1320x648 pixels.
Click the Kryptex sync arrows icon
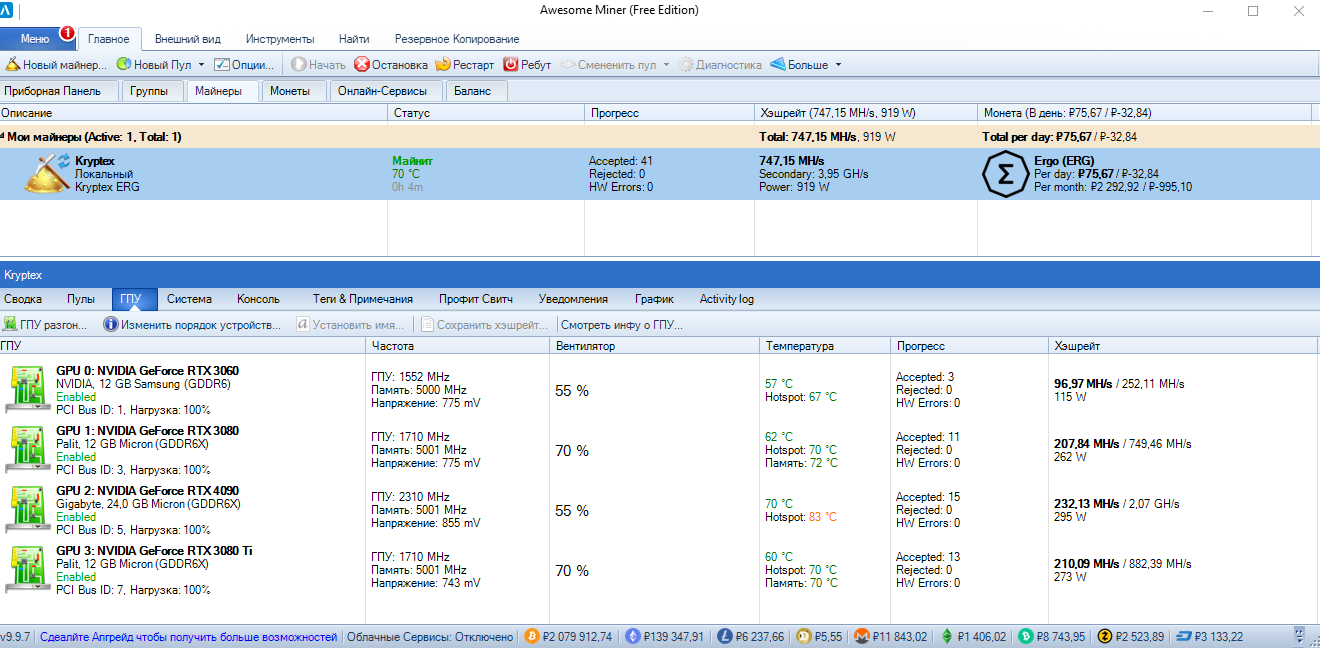pyautogui.click(x=64, y=161)
